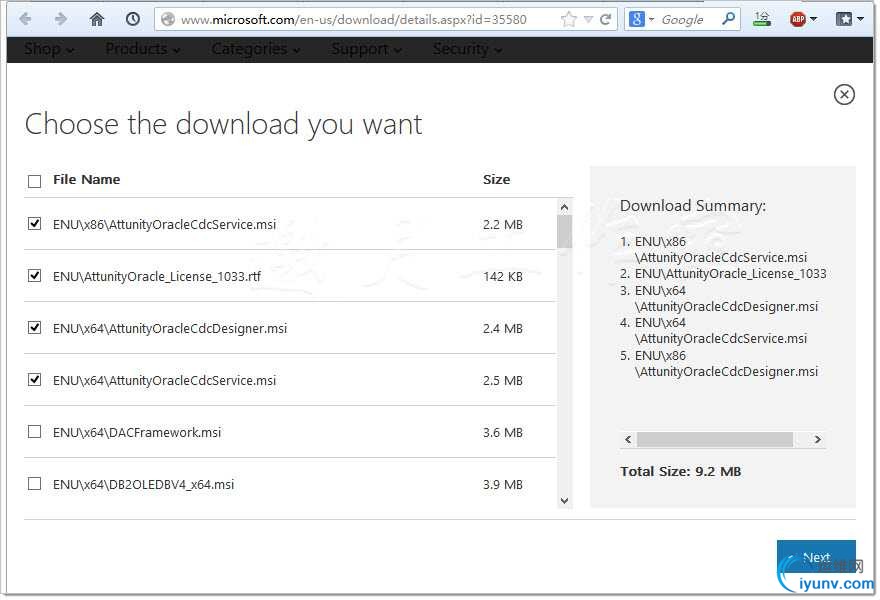
Task: Check ENU\x64\DB2OLEDBV4_x64.msi
Action: click(x=34, y=483)
